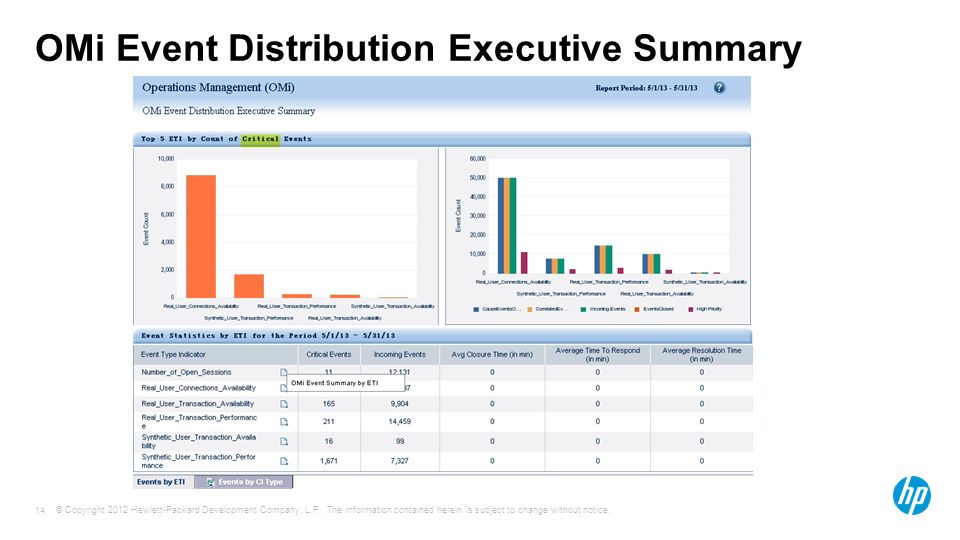Open the report help question-mark icon
Viewport: 960px width, 540px height.
[x=719, y=88]
